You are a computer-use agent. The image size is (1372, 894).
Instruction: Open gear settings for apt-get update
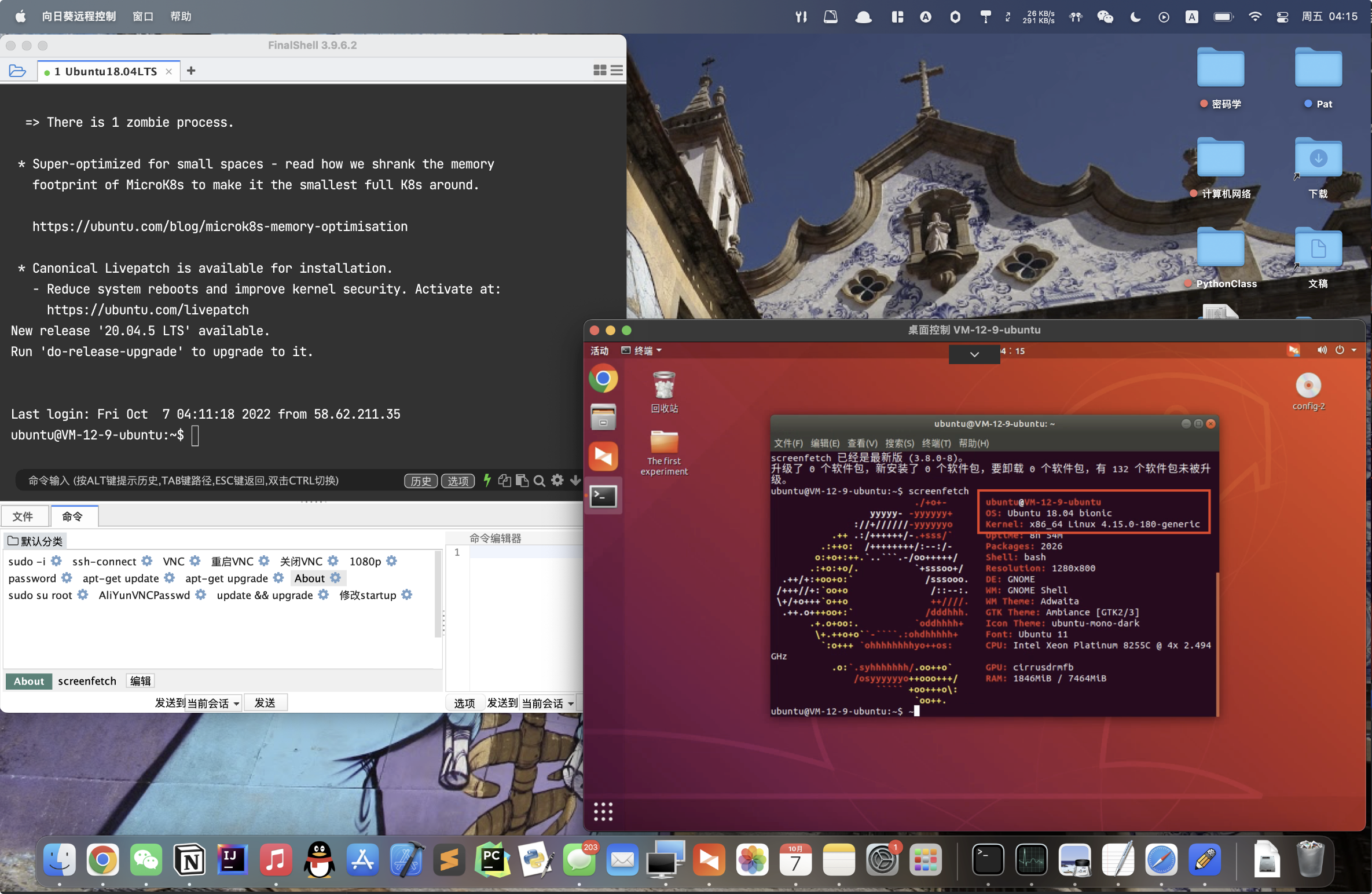[x=170, y=578]
